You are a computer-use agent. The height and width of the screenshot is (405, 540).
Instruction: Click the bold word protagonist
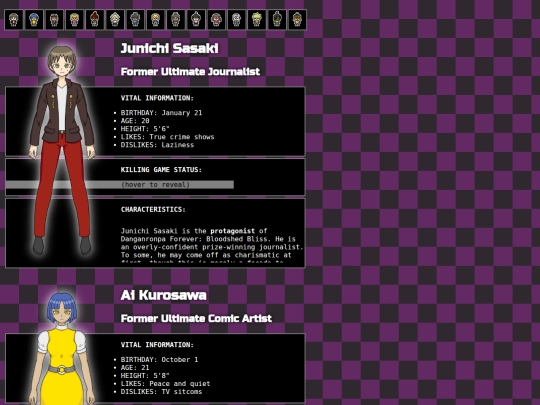pos(233,231)
